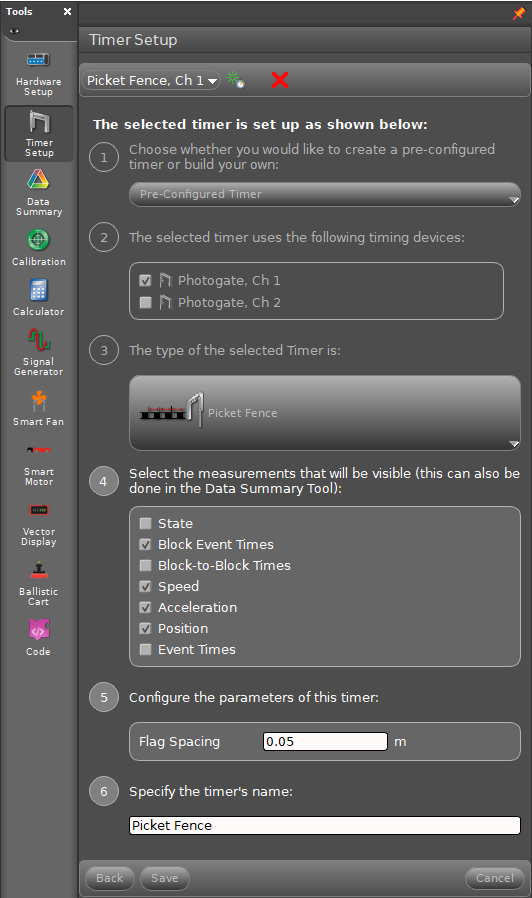Check the Block-to-Block Times option
The height and width of the screenshot is (898, 532).
coord(145,565)
